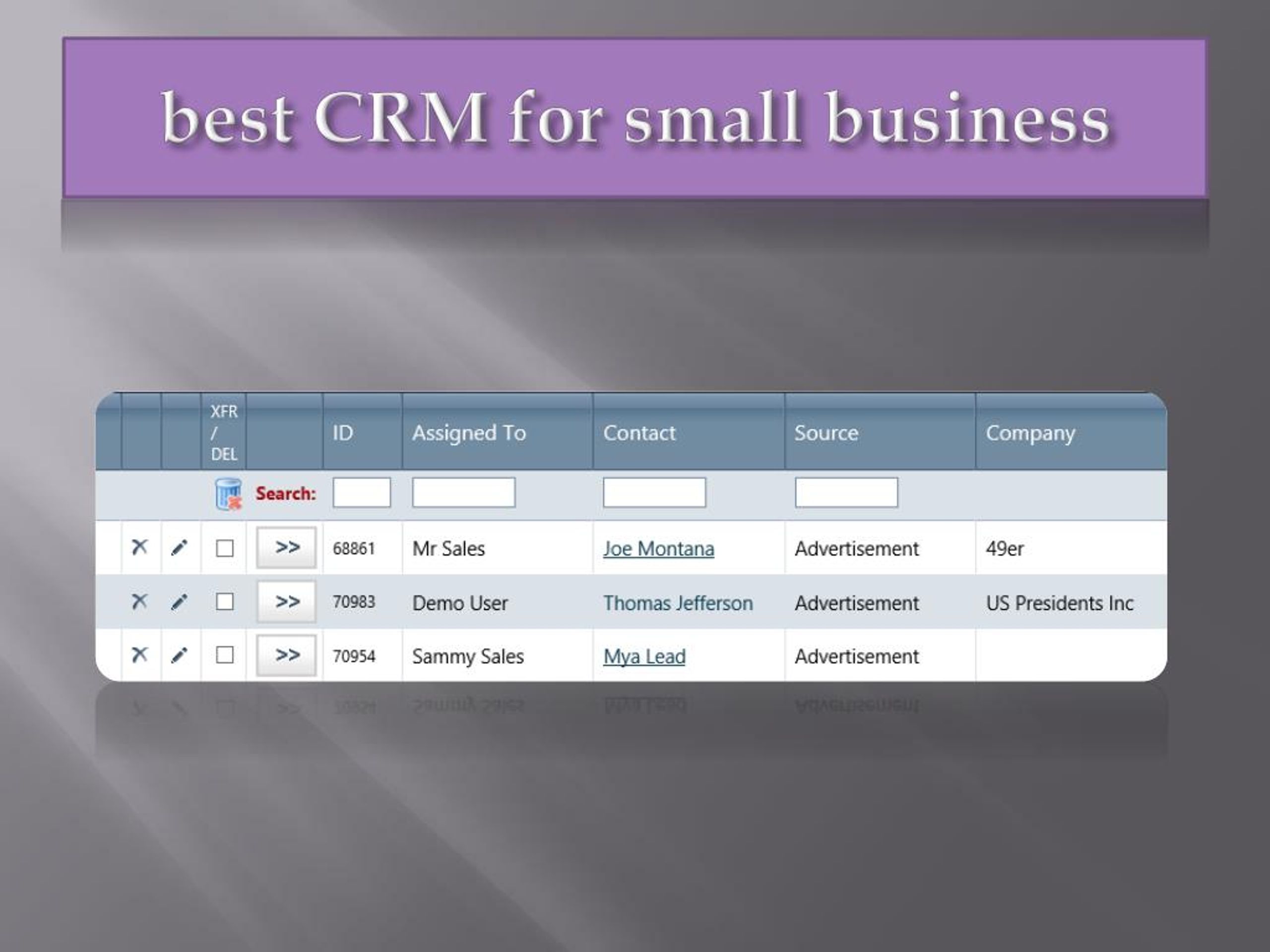Viewport: 1270px width, 952px height.
Task: Expand Demo User row with >> button
Action: tap(287, 602)
